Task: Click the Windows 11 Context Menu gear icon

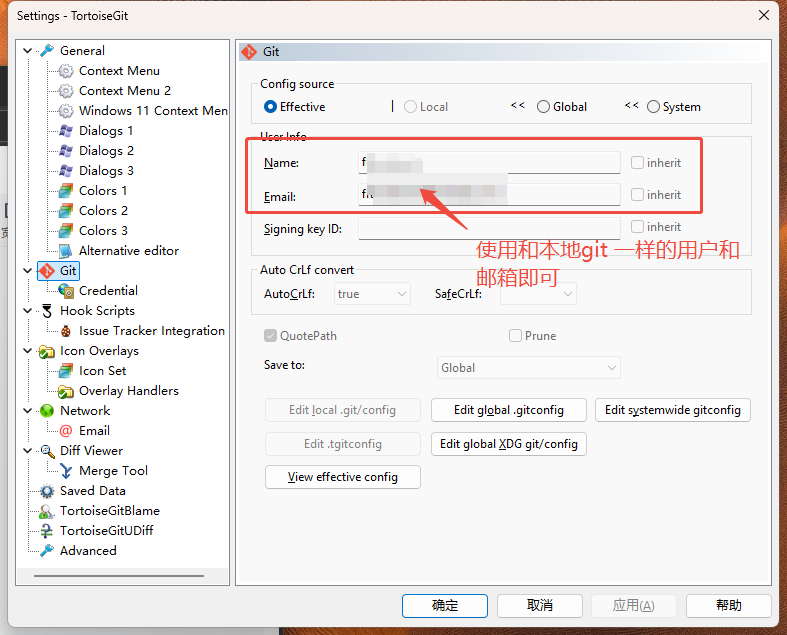Action: [66, 111]
